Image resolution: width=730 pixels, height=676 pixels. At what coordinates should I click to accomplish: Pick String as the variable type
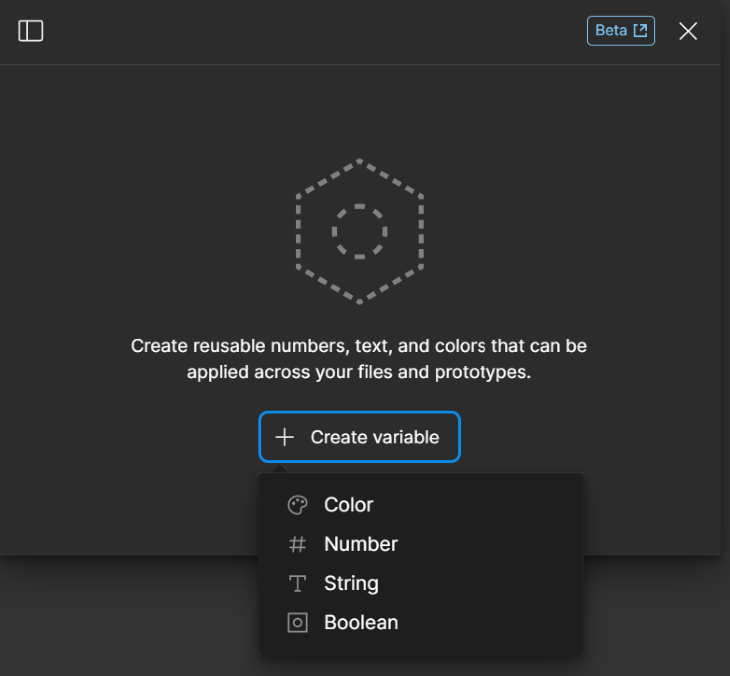(351, 583)
